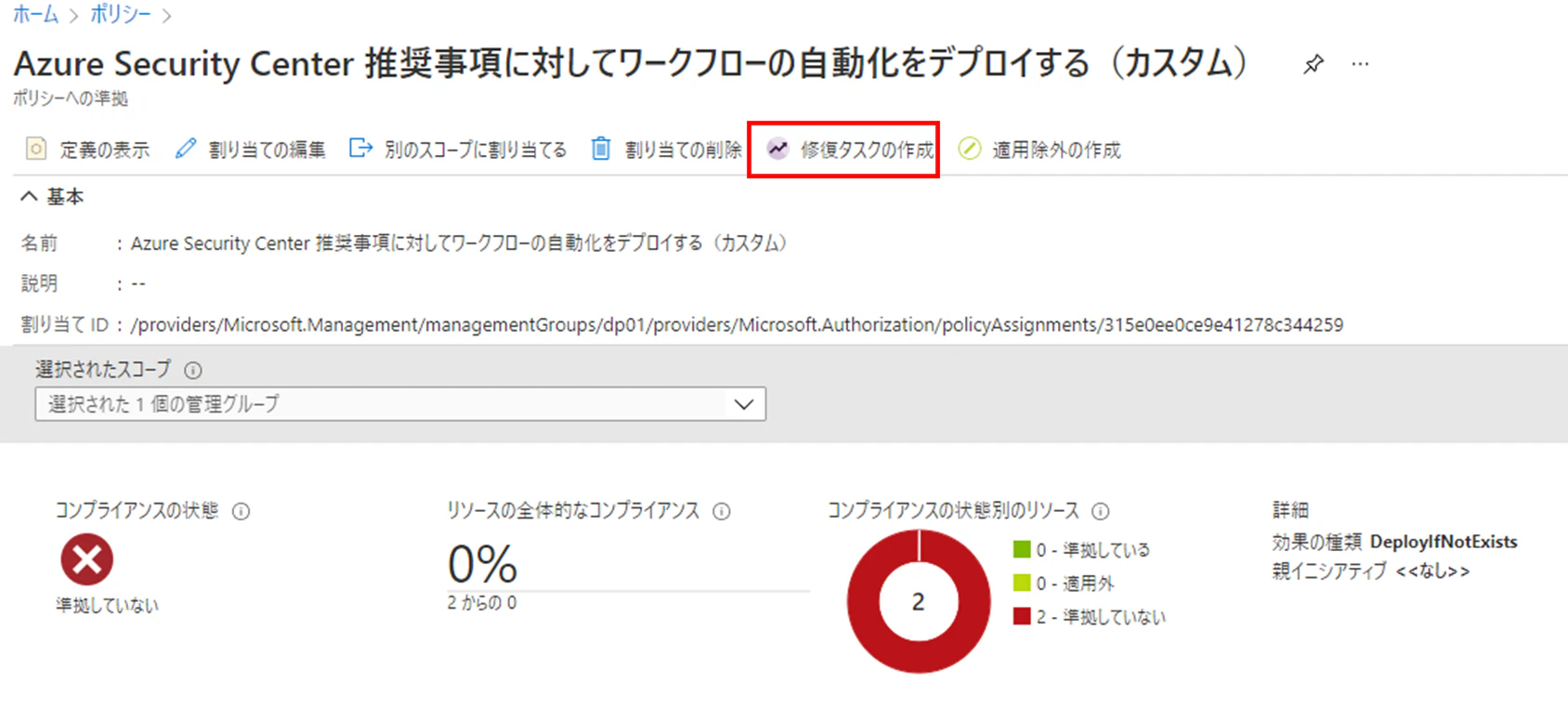This screenshot has width=1568, height=709.
Task: Click the 定義の表示 document icon
Action: [x=36, y=149]
